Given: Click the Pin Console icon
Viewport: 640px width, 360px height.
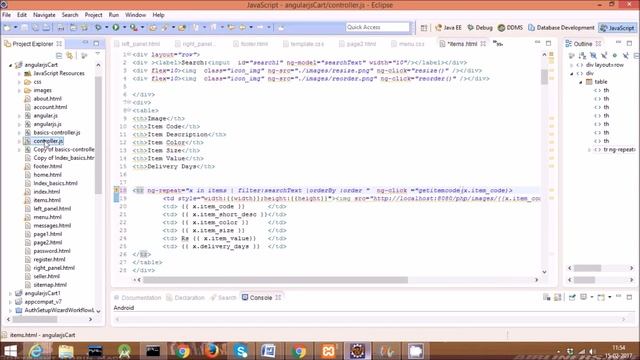Looking at the screenshot, I should point(572,297).
